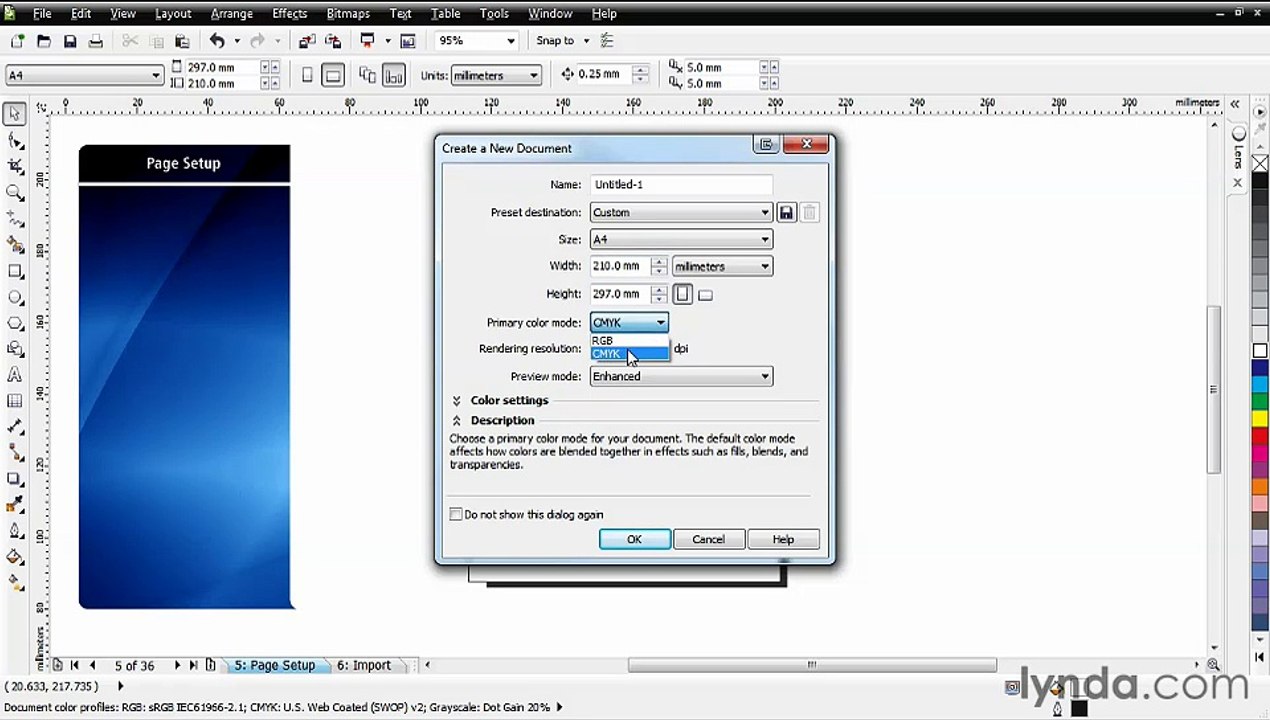
Task: Open the Preset destination dropdown
Action: [681, 212]
